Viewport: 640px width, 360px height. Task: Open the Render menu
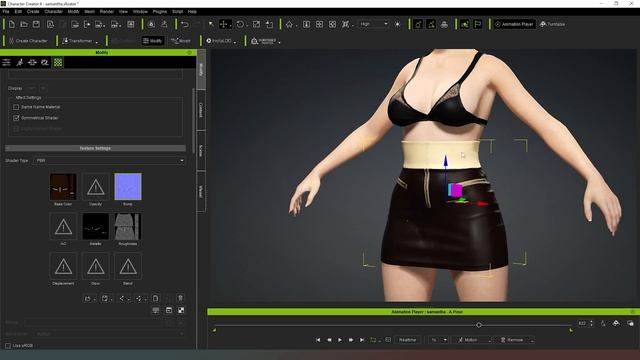(107, 11)
